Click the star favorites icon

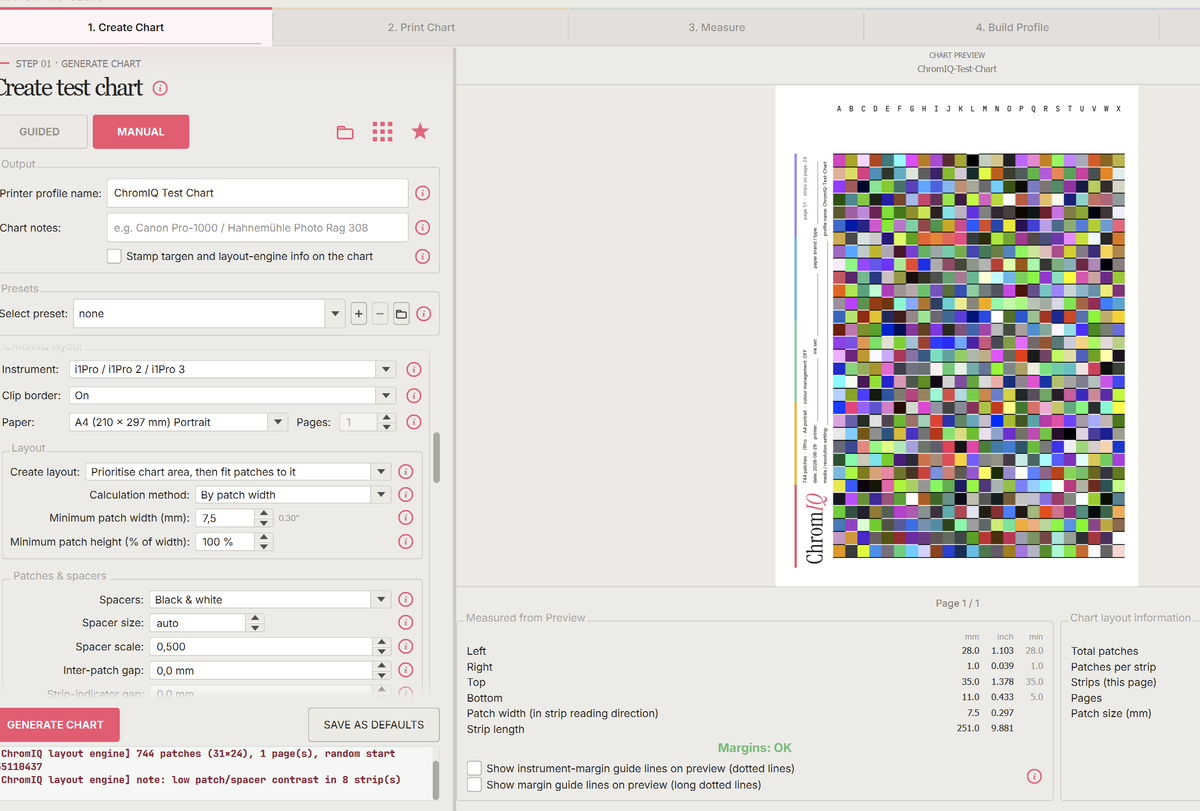tap(420, 131)
